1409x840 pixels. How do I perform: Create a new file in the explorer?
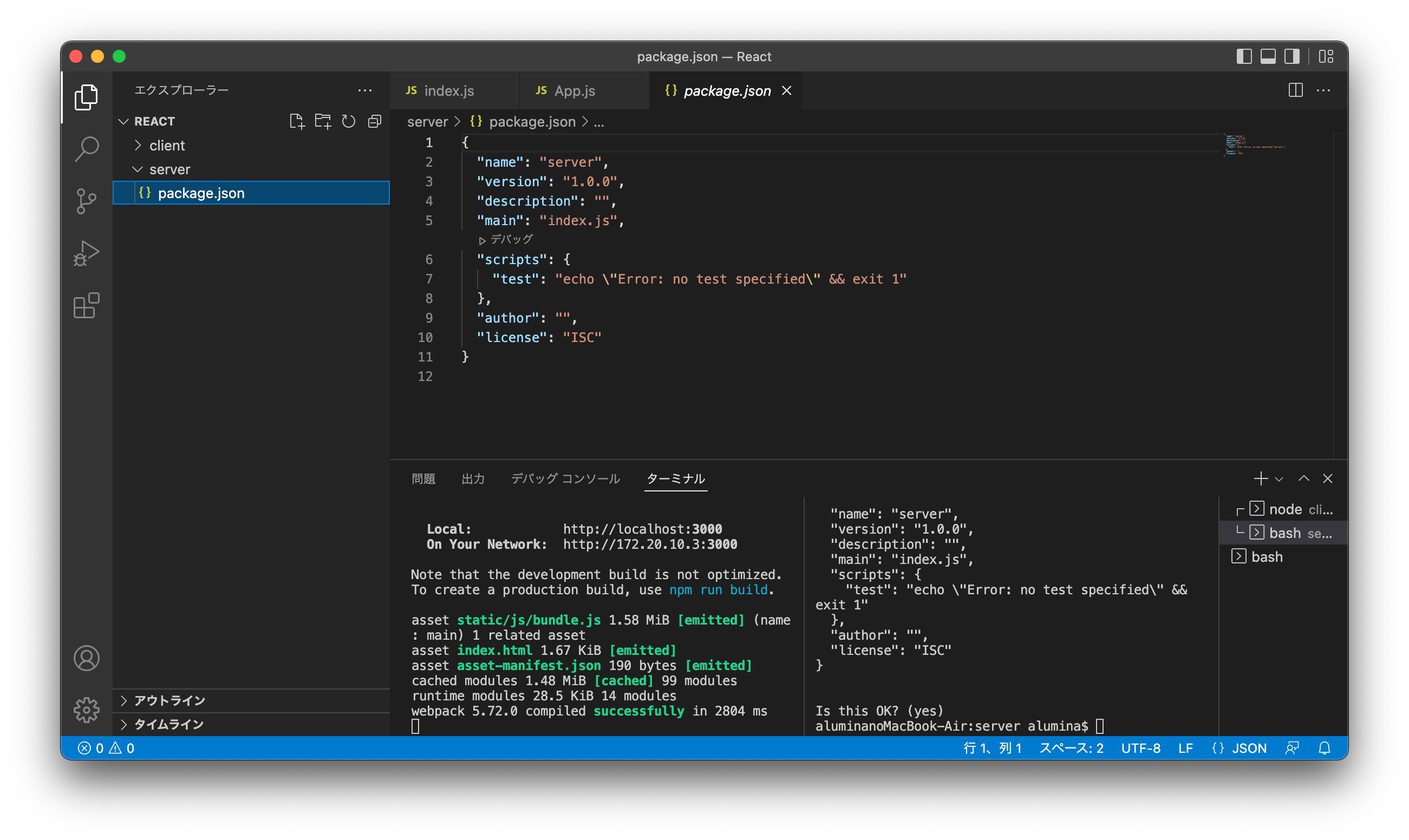[x=297, y=122]
